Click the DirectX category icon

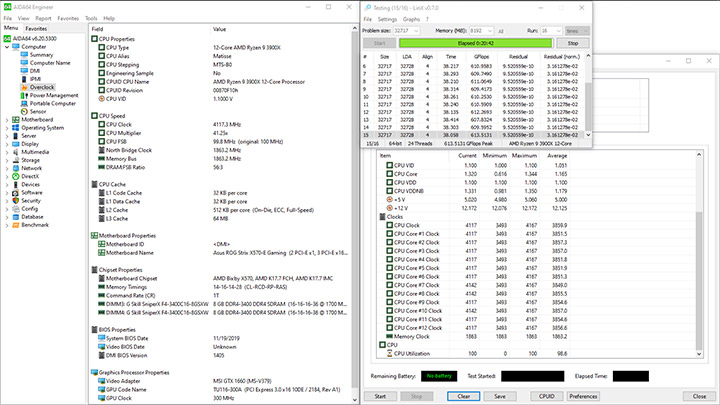click(x=16, y=176)
